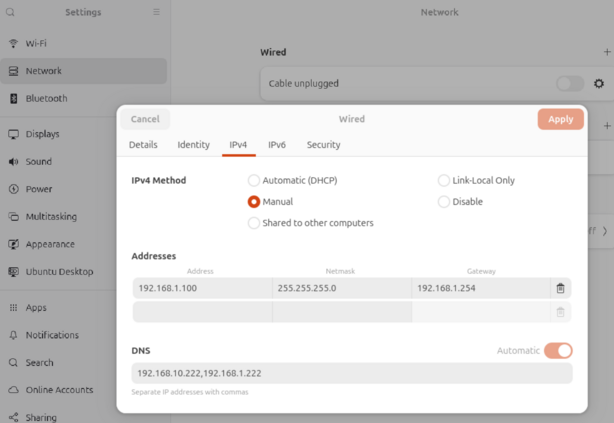Apply the Wired connection changes
614x423 pixels.
[560, 119]
